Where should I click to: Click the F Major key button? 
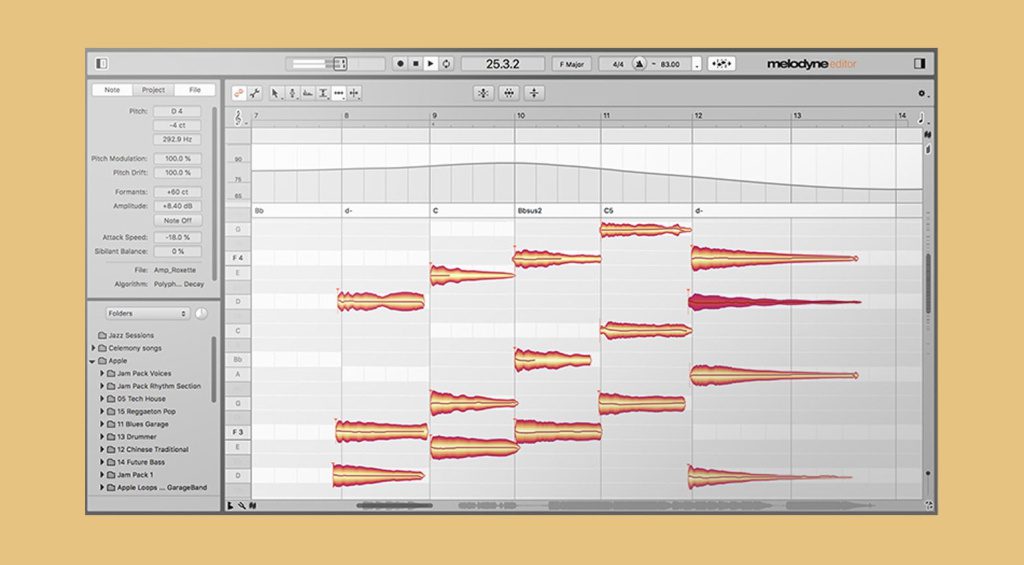click(571, 64)
